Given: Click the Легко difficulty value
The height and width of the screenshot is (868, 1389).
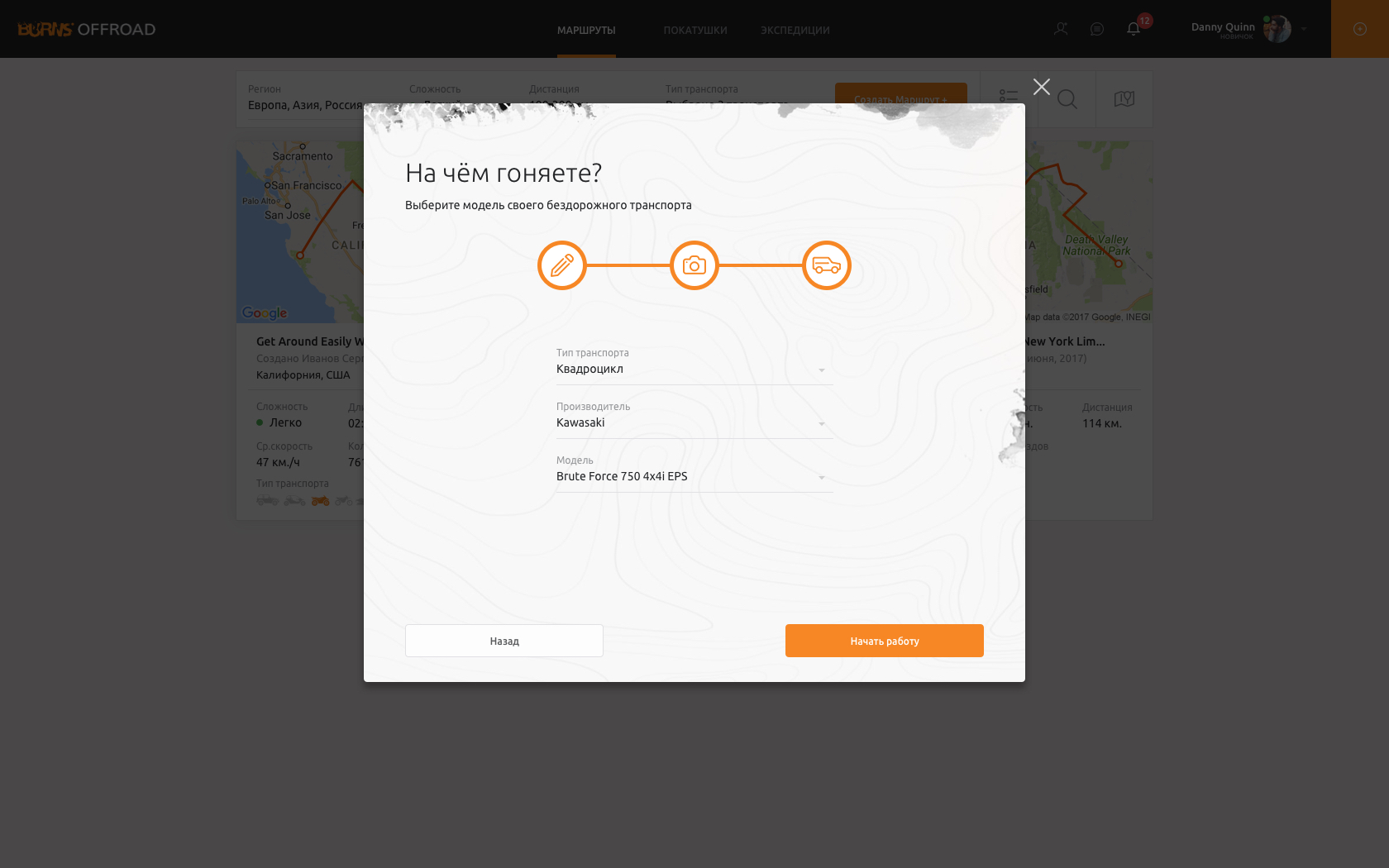Looking at the screenshot, I should point(285,422).
